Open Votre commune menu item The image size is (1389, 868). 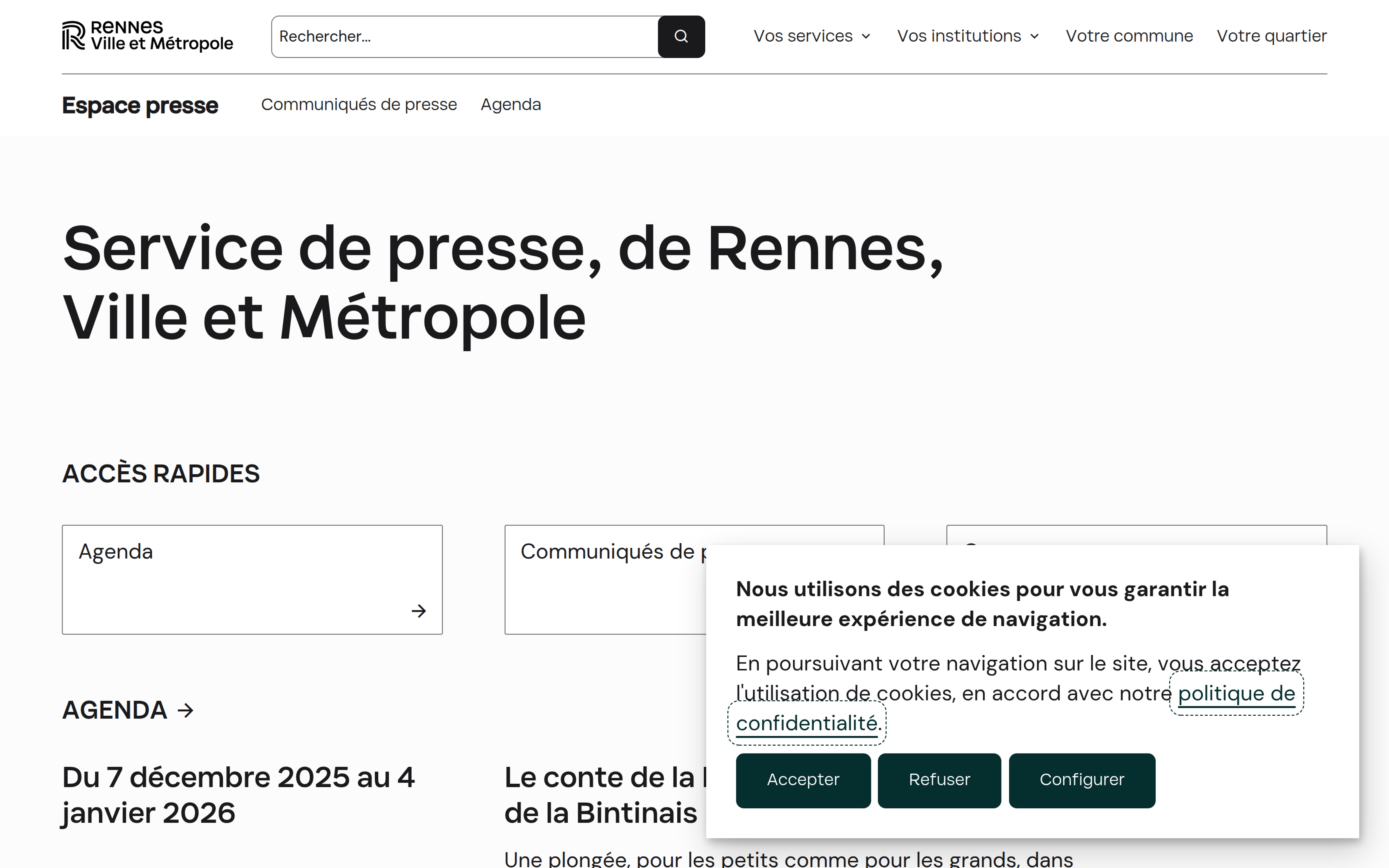[1129, 36]
